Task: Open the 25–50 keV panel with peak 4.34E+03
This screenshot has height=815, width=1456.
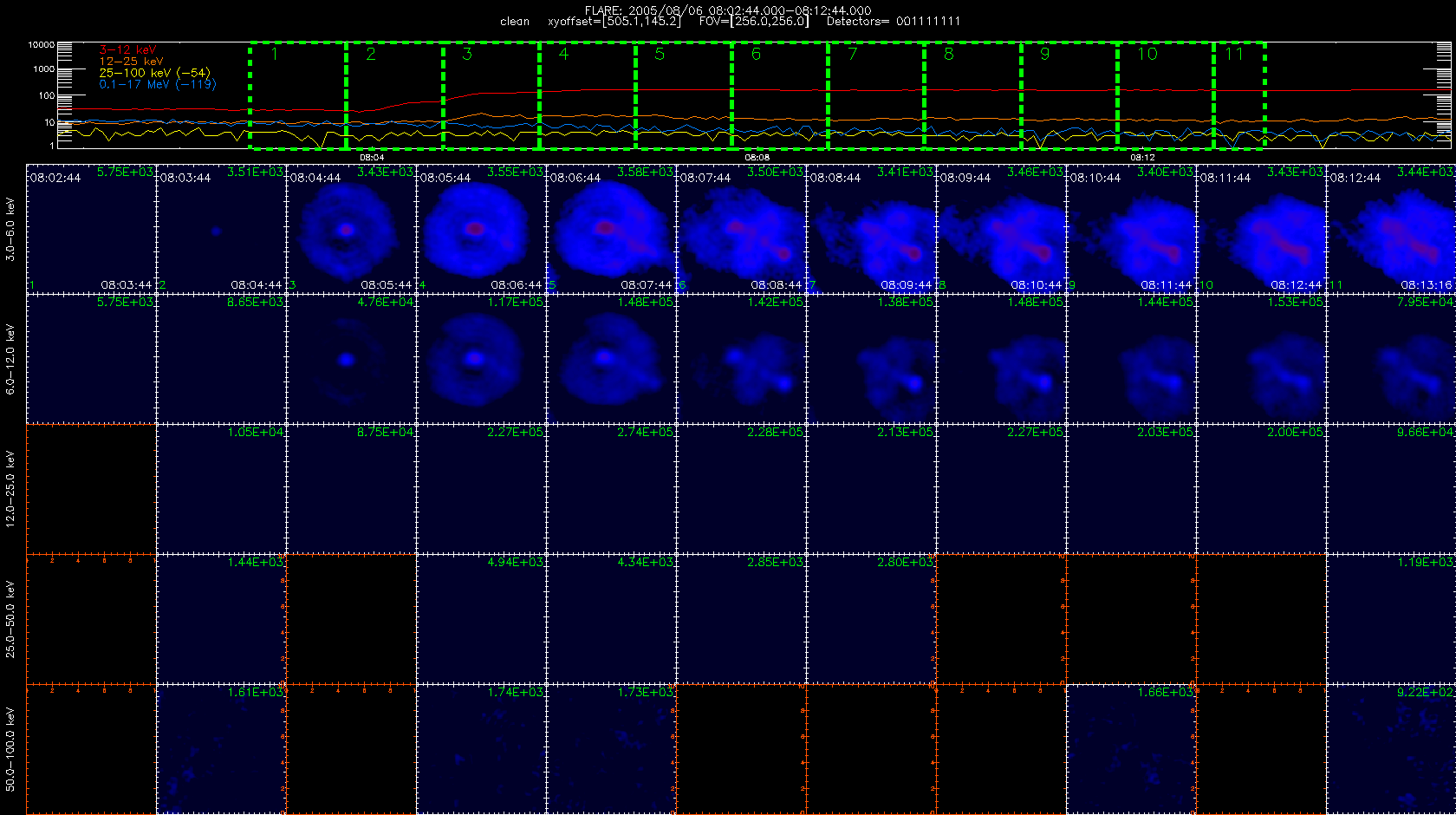Action: (x=611, y=619)
